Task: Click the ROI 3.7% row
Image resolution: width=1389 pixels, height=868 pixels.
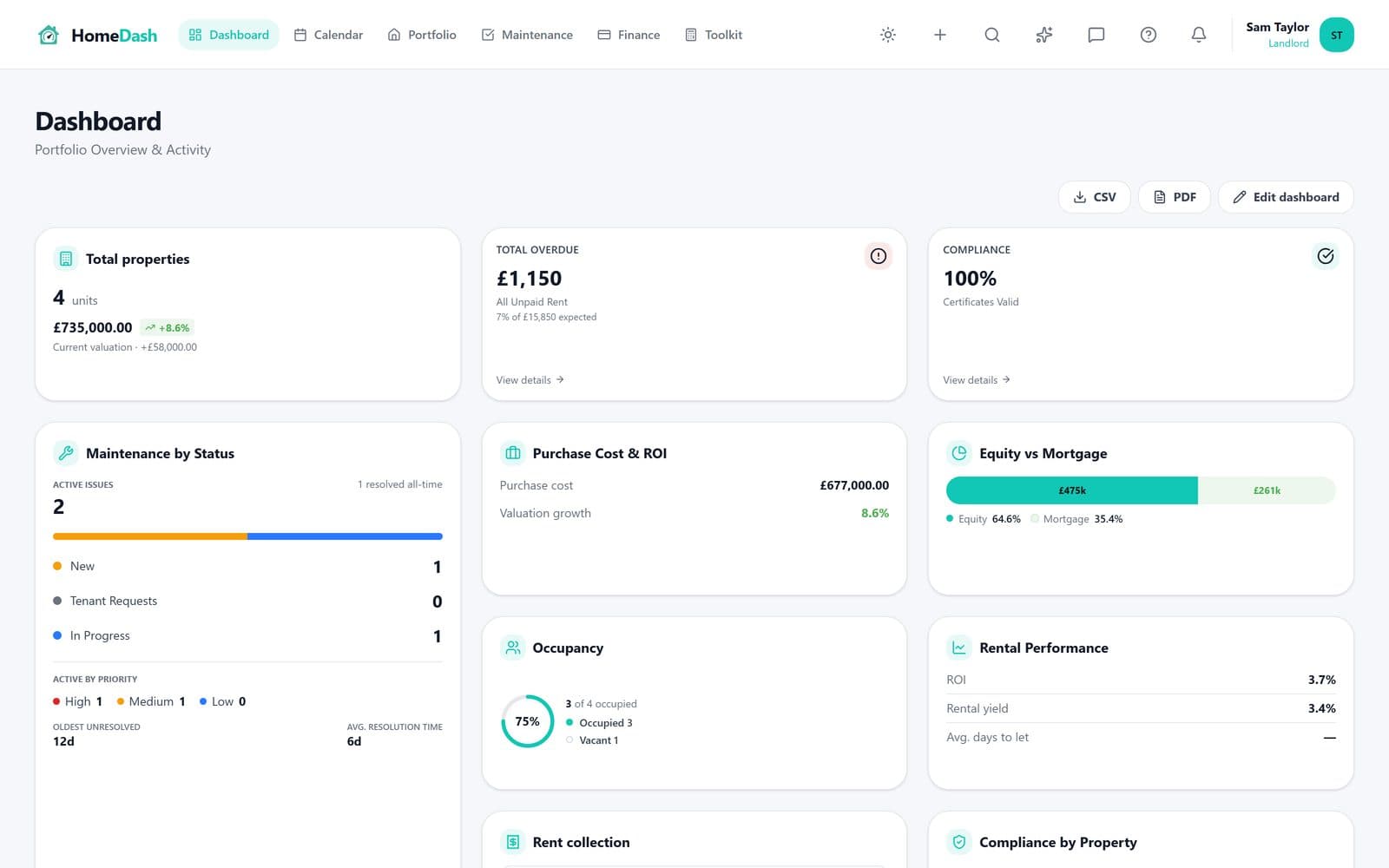Action: click(x=1141, y=680)
